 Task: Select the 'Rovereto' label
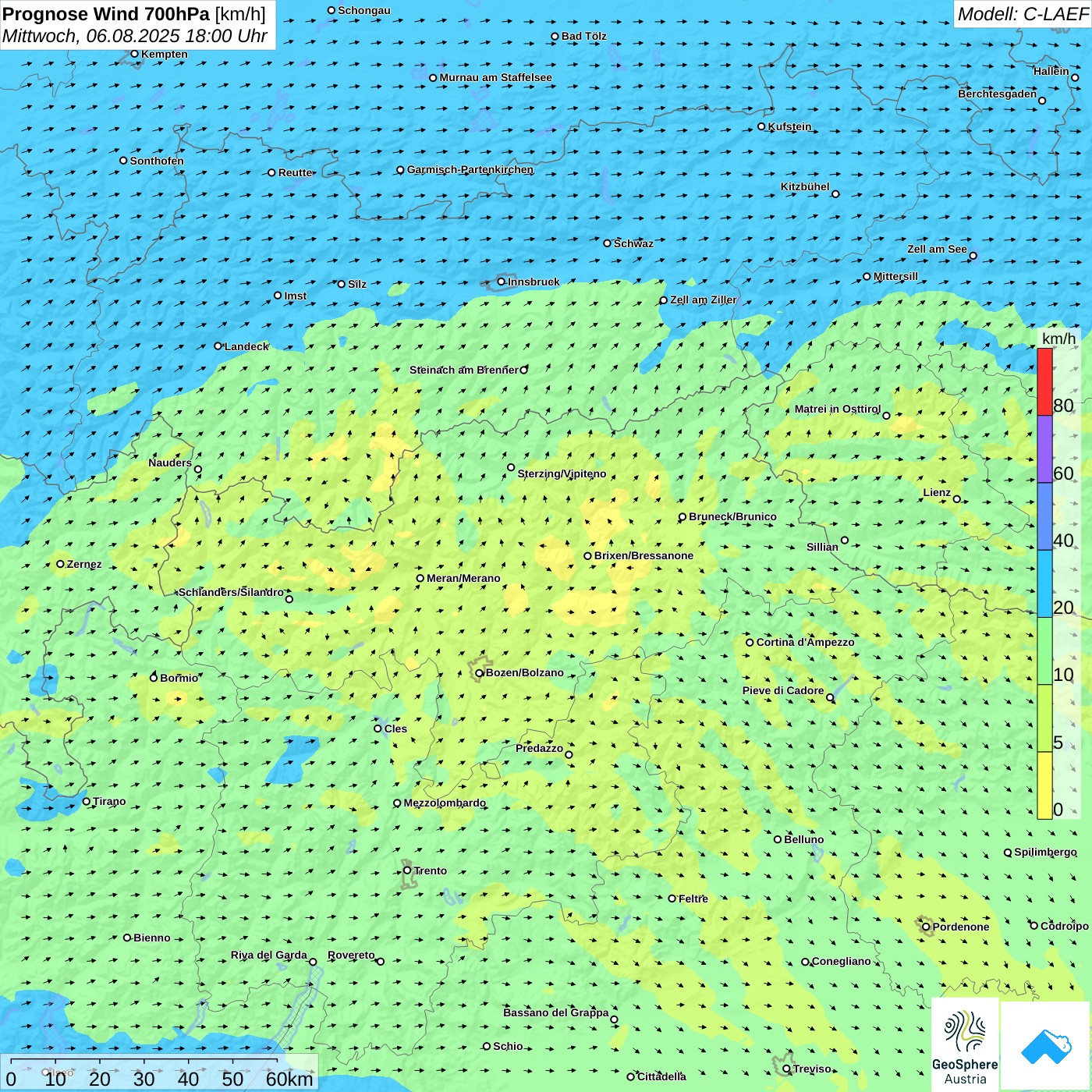tap(351, 955)
